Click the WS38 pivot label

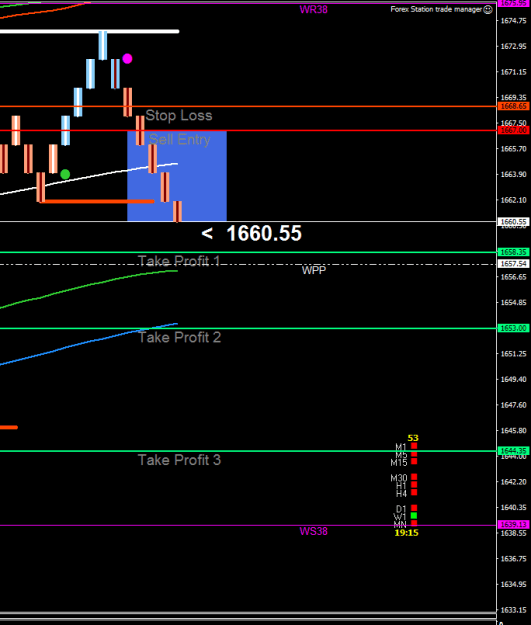(314, 531)
